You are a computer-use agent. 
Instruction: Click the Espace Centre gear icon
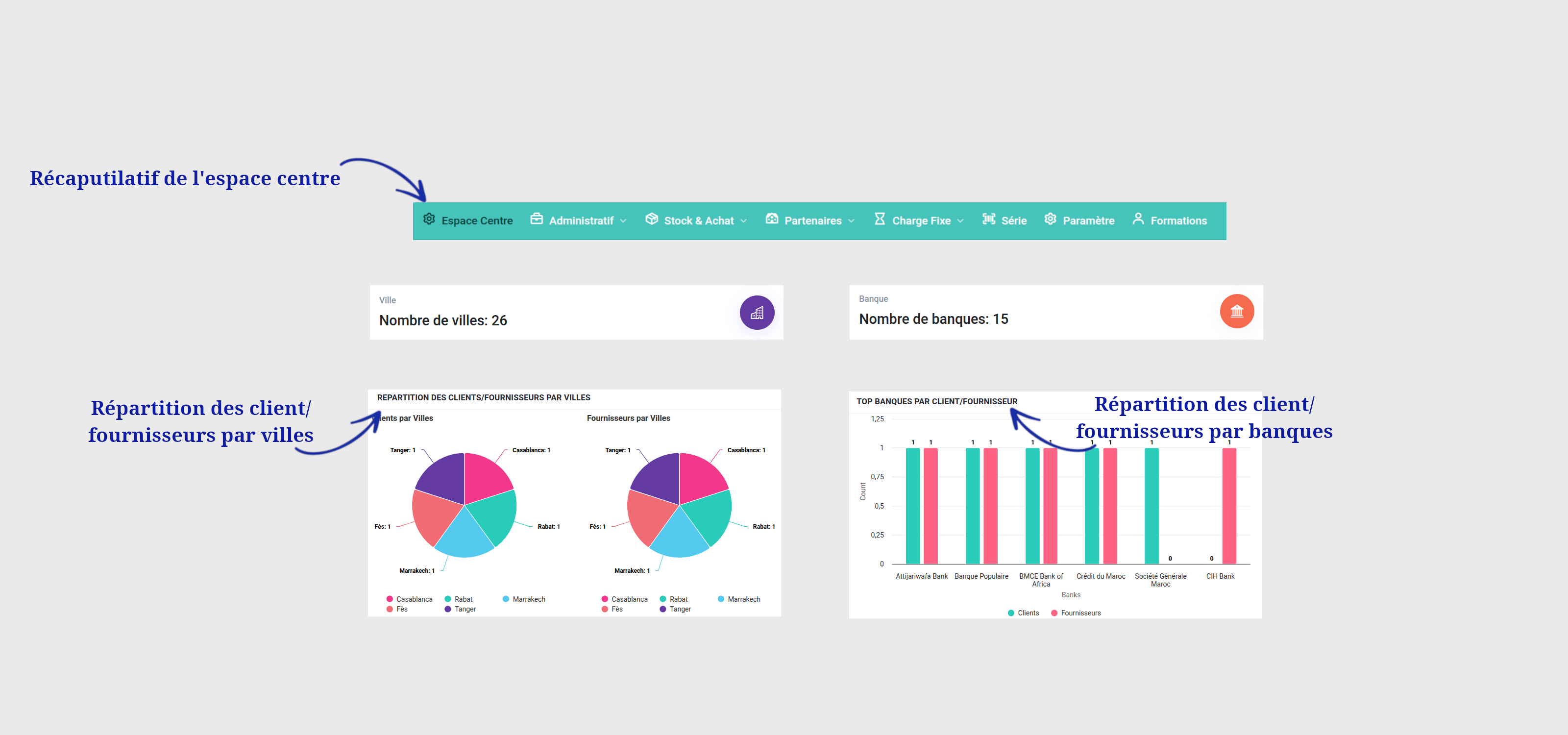429,219
